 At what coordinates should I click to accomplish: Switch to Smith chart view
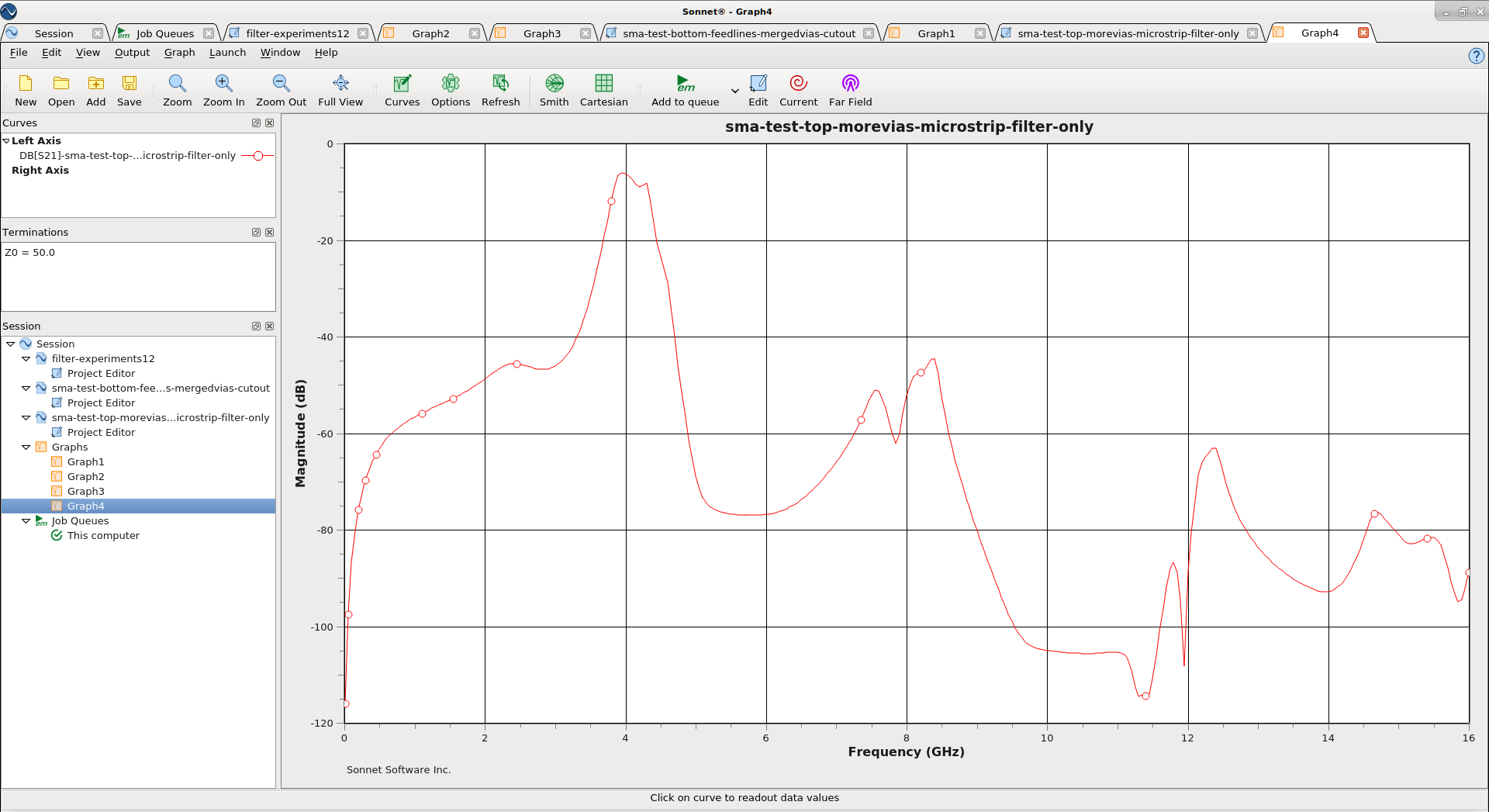[554, 83]
